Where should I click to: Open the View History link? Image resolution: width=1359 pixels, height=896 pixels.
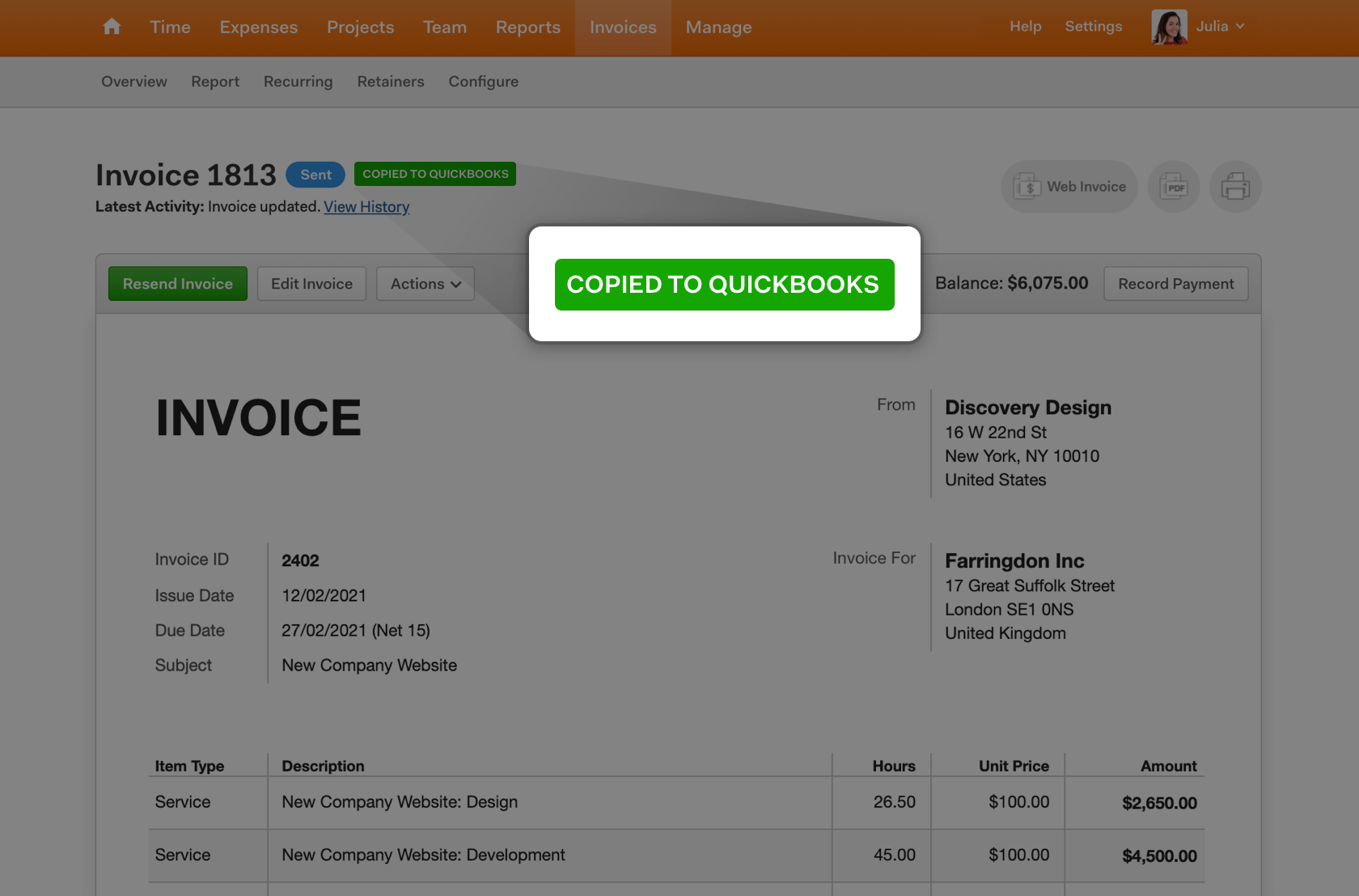pyautogui.click(x=366, y=207)
